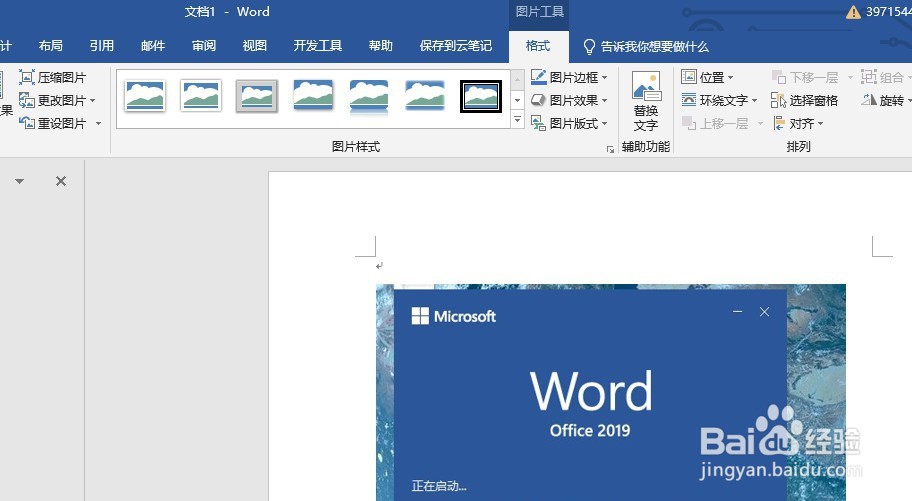Expand the Picture Border (图片边框) dropdown arrow
Viewport: 912px width, 501px height.
click(x=605, y=77)
